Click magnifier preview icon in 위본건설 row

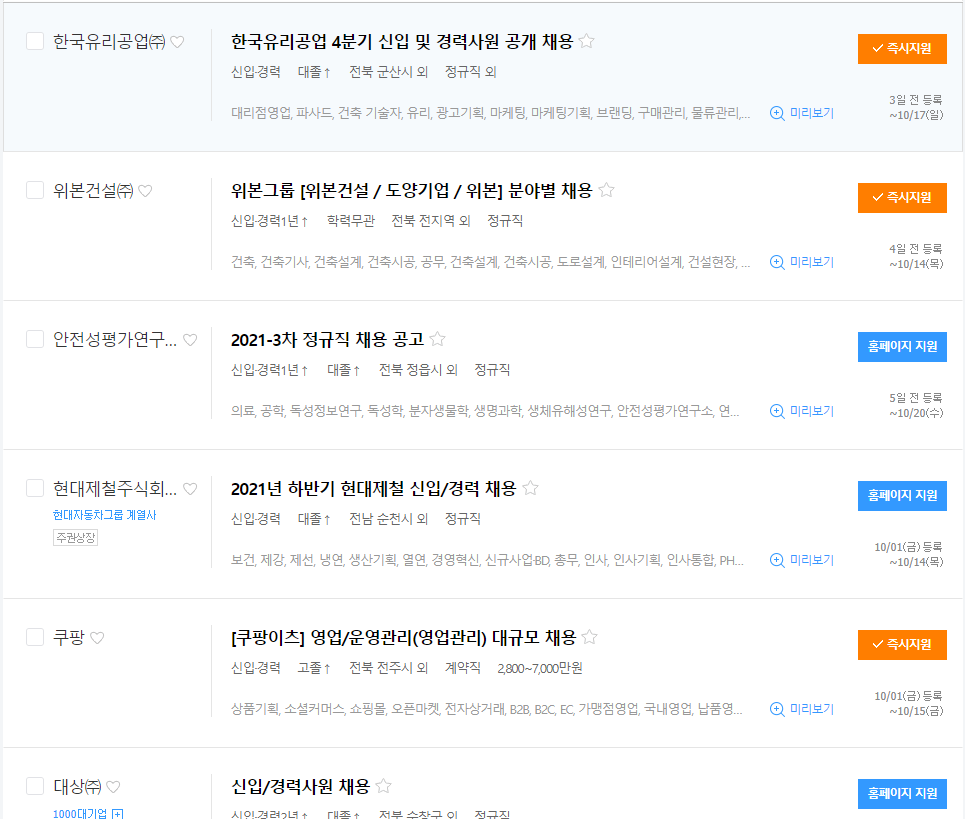tap(777, 262)
